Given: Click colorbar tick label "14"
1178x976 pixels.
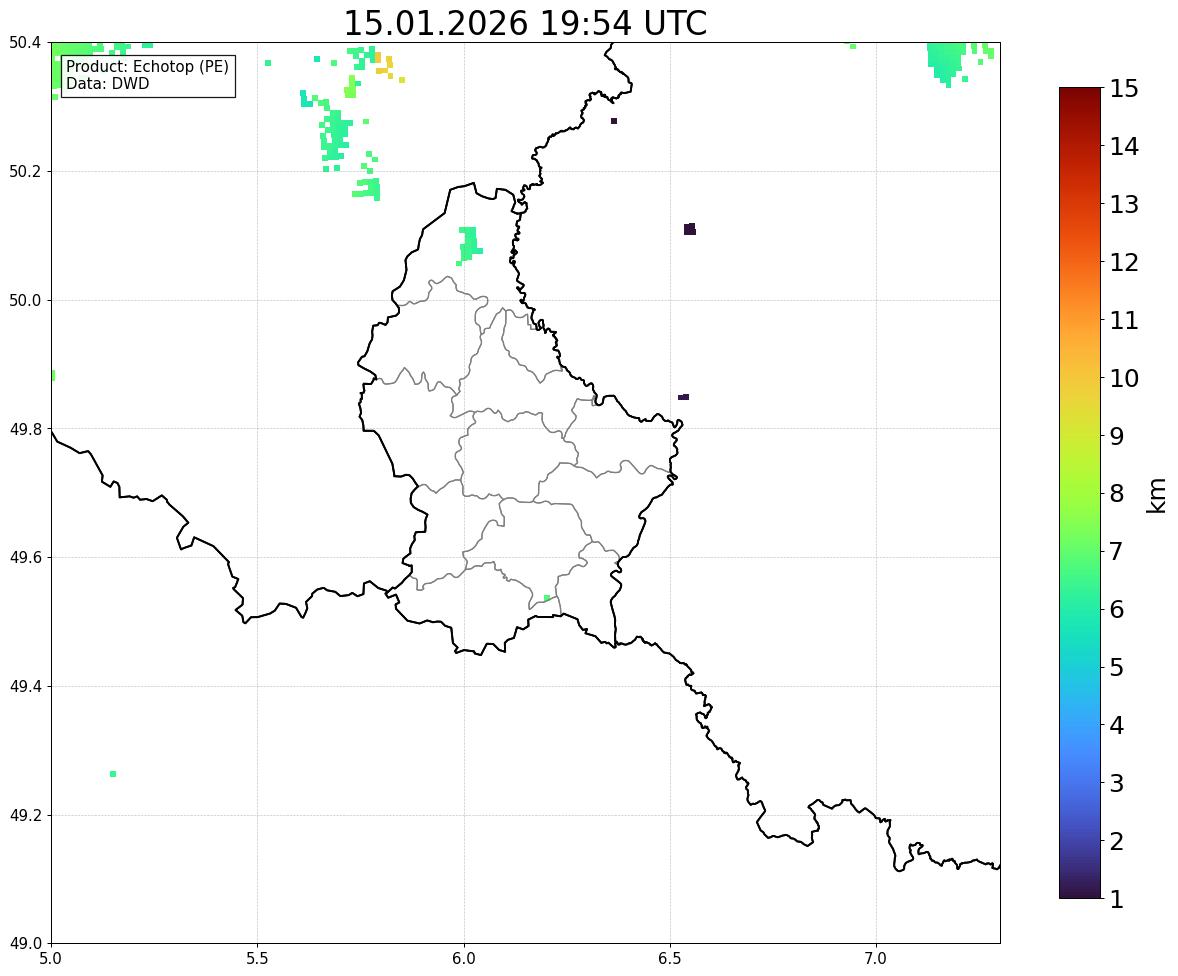Looking at the screenshot, I should click(1124, 147).
